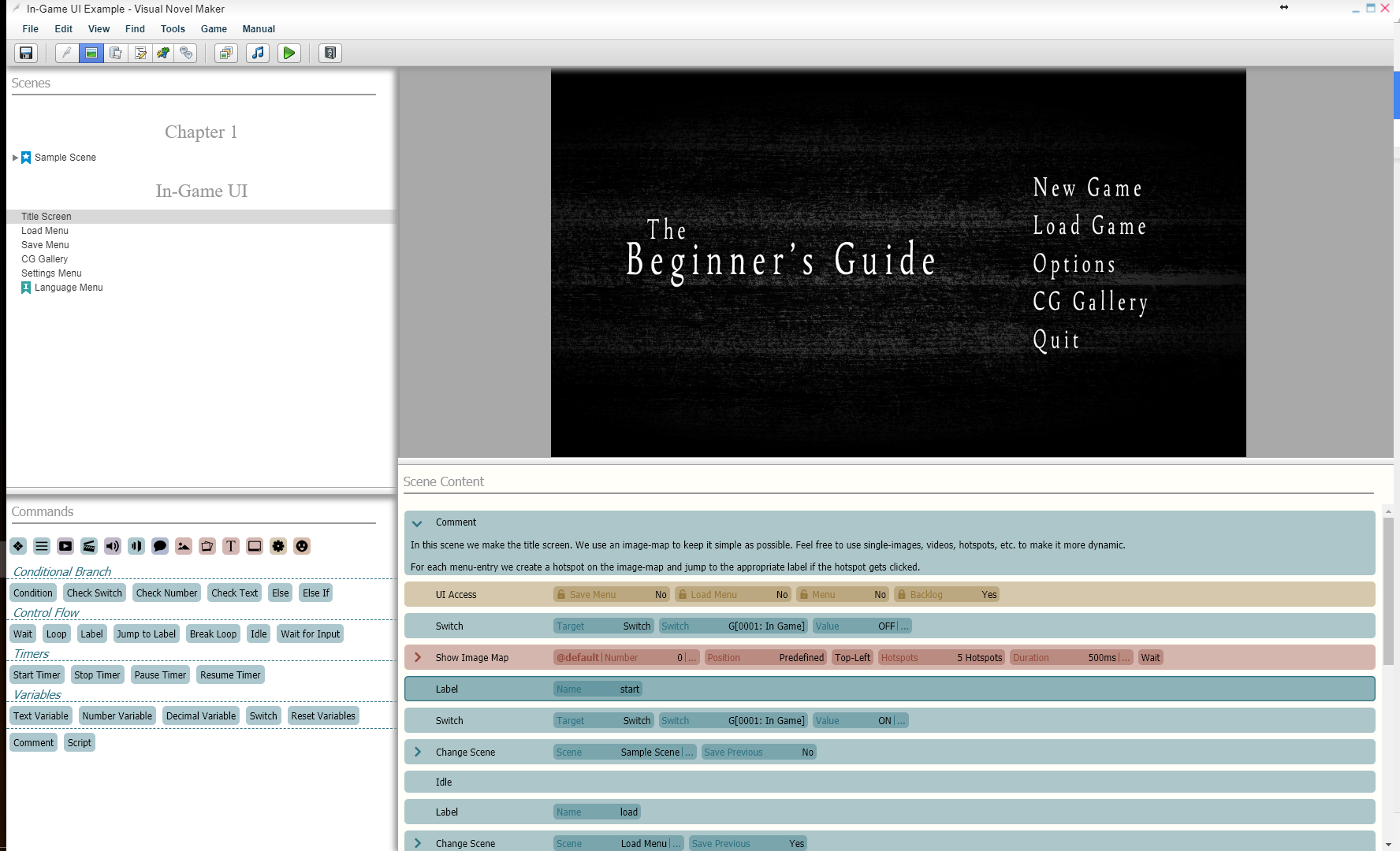Select the video play command category icon
Image resolution: width=1400 pixels, height=851 pixels.
(x=66, y=546)
